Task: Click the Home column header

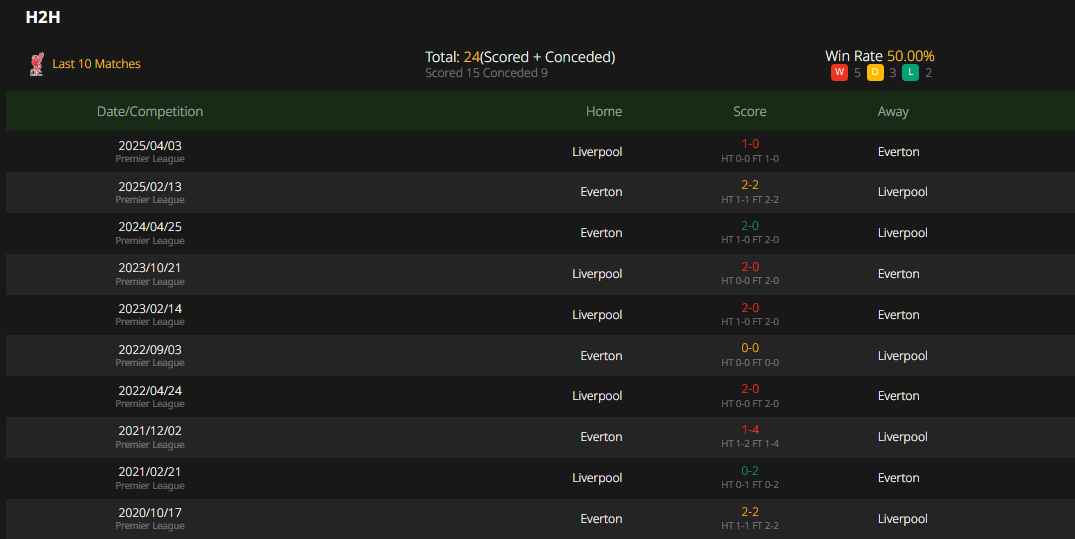Action: (604, 111)
